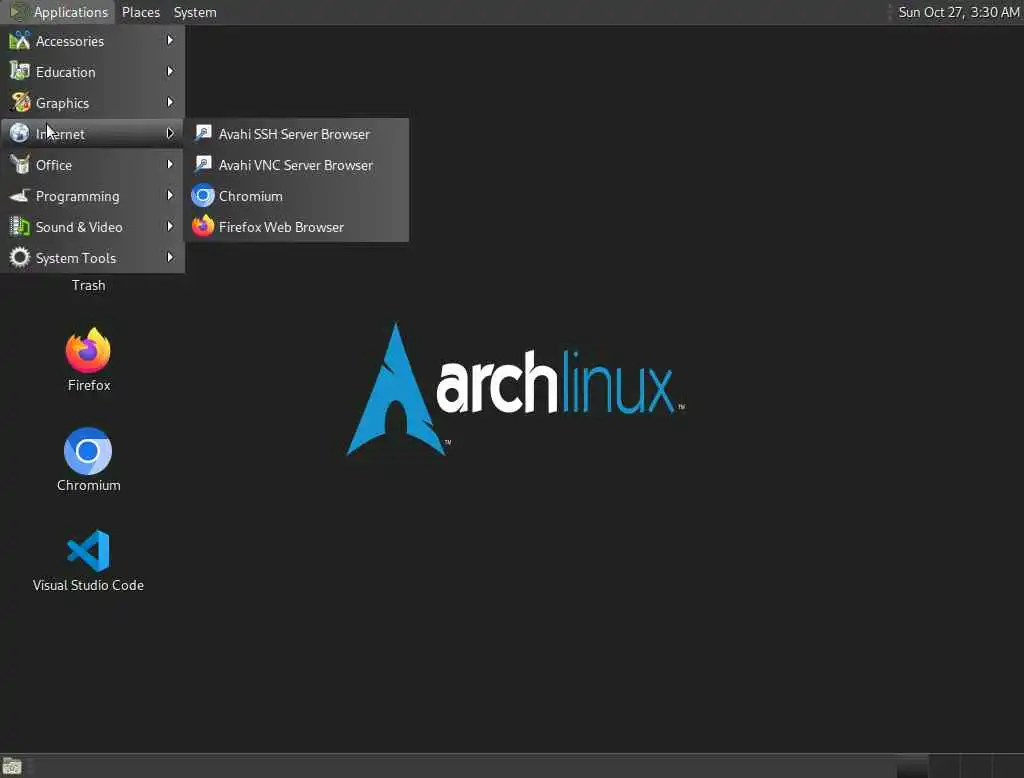Click the Internet globe icon

20,133
